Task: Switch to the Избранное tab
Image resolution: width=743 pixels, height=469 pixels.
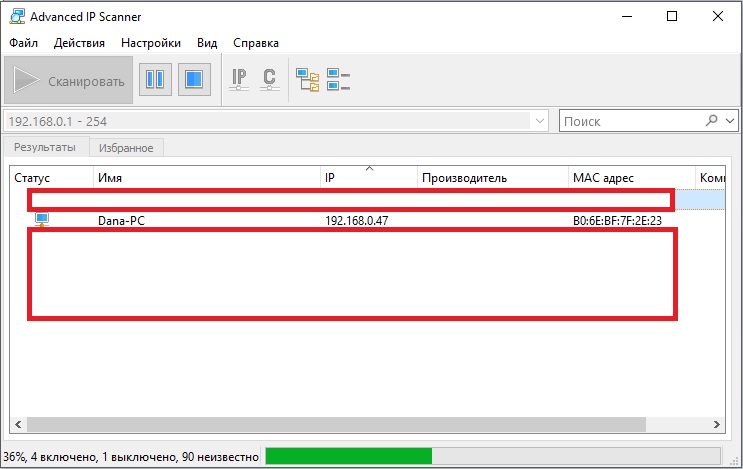Action: point(126,148)
